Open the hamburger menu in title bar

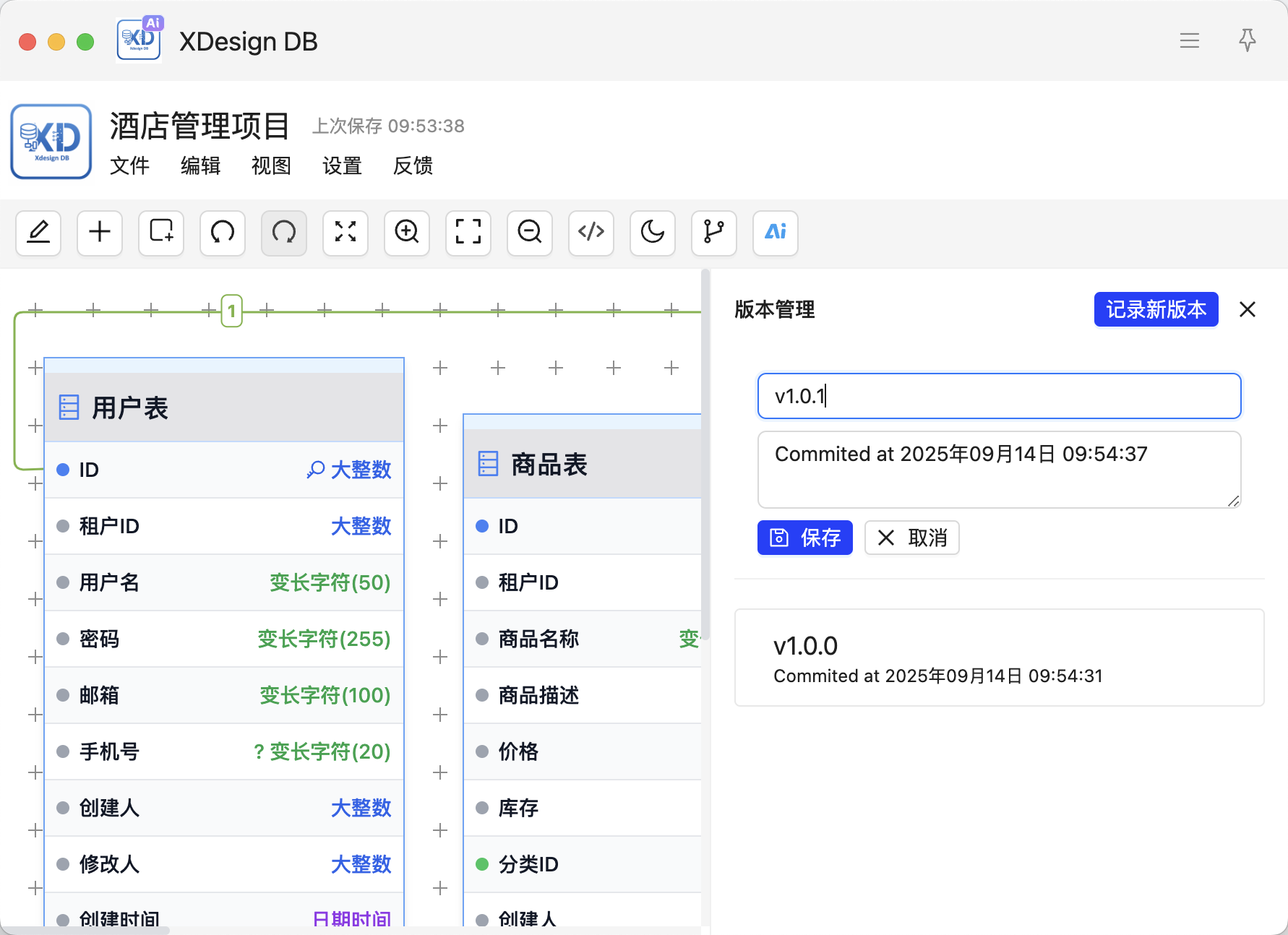pos(1190,40)
